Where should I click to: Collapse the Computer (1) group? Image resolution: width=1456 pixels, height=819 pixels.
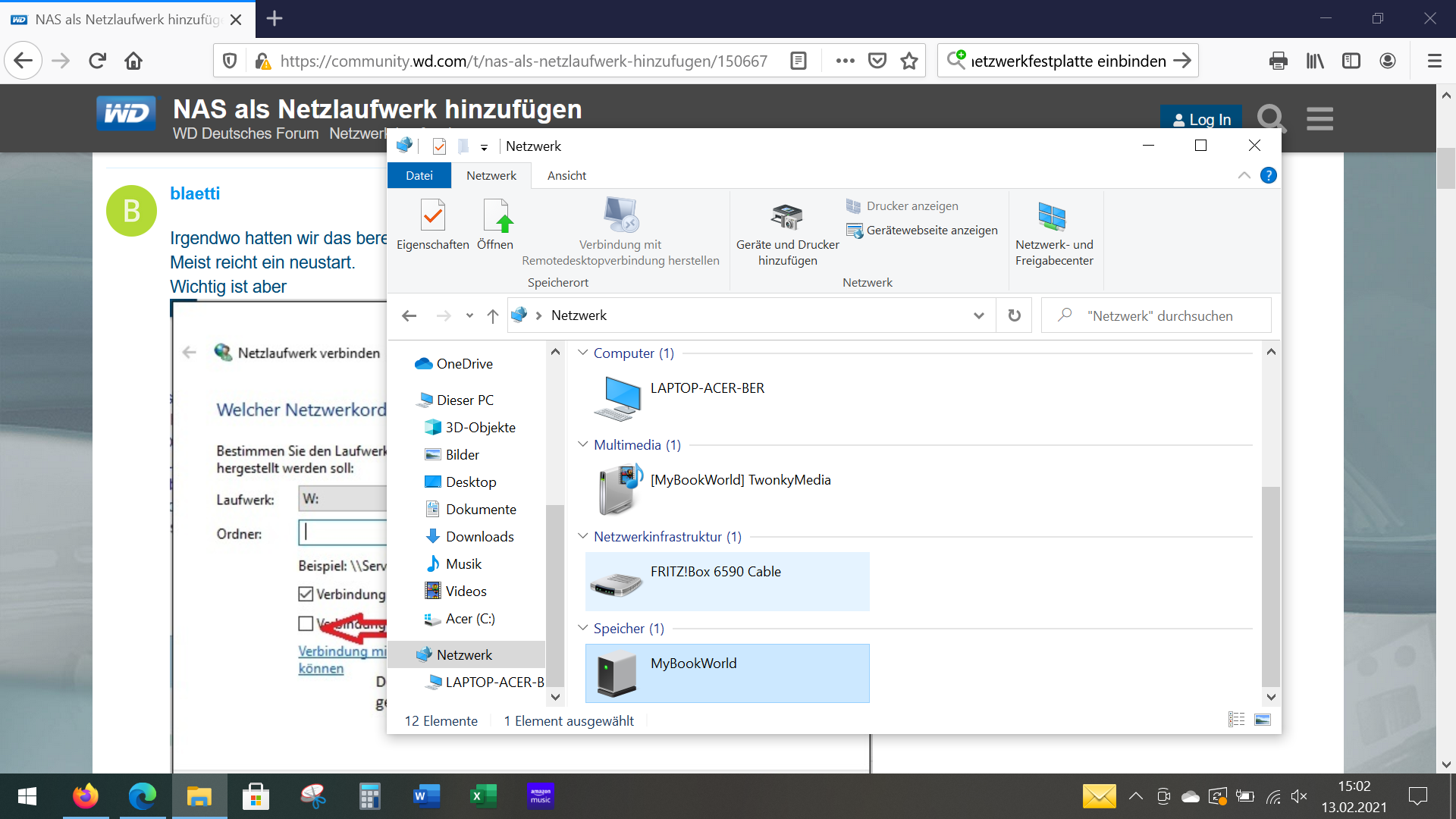[x=582, y=353]
